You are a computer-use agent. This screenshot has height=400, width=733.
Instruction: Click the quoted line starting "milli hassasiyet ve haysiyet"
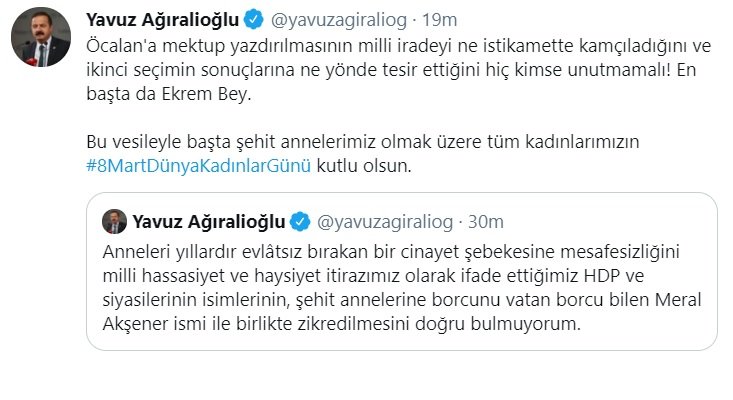click(x=374, y=276)
